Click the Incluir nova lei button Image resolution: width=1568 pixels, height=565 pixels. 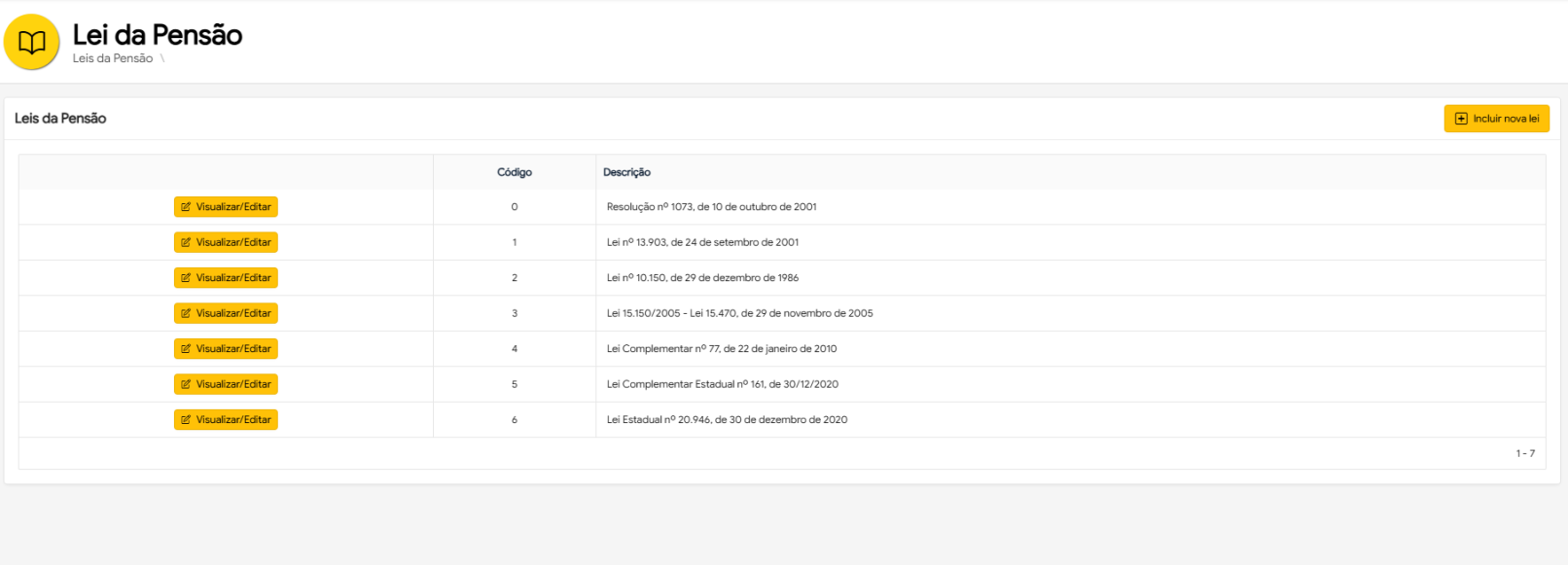pos(1496,119)
